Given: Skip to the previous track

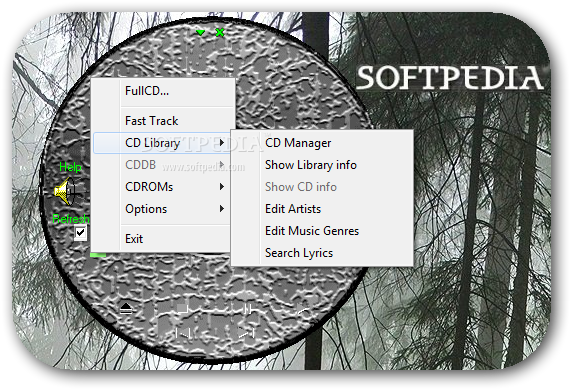Looking at the screenshot, I should [x=183, y=333].
